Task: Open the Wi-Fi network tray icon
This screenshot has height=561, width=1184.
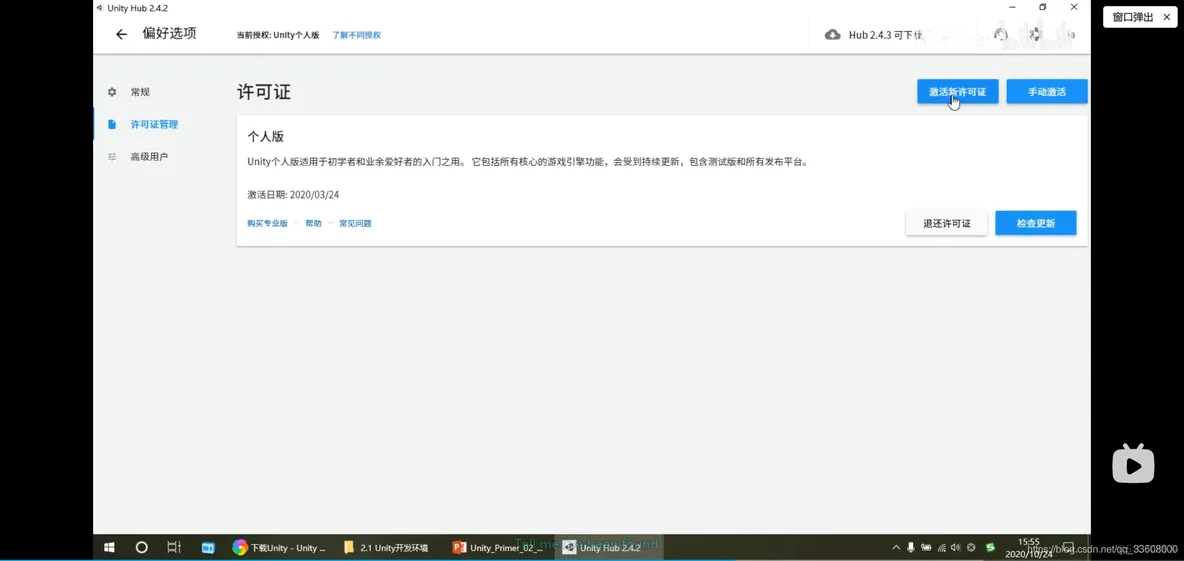Action: point(942,547)
